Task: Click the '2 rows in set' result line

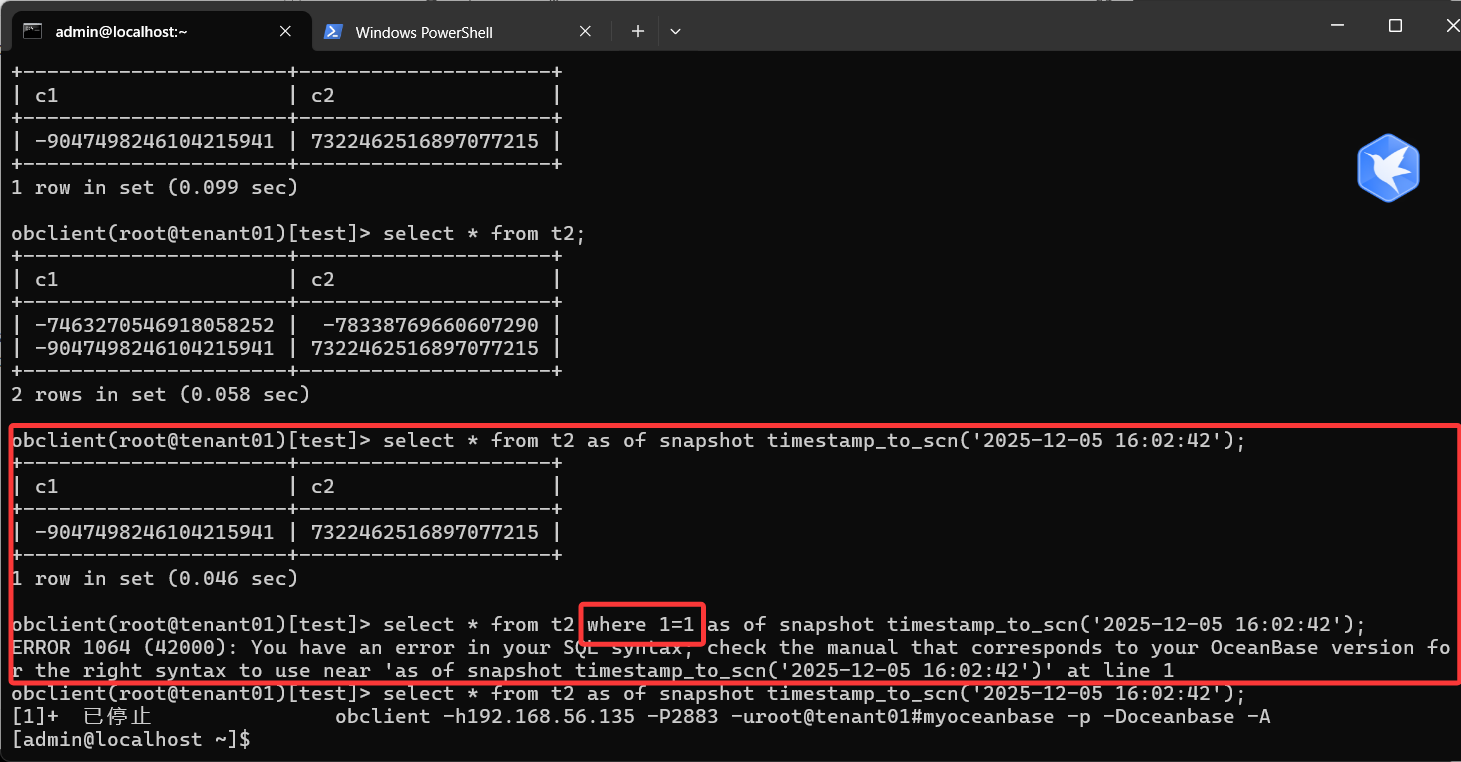Action: click(x=160, y=394)
